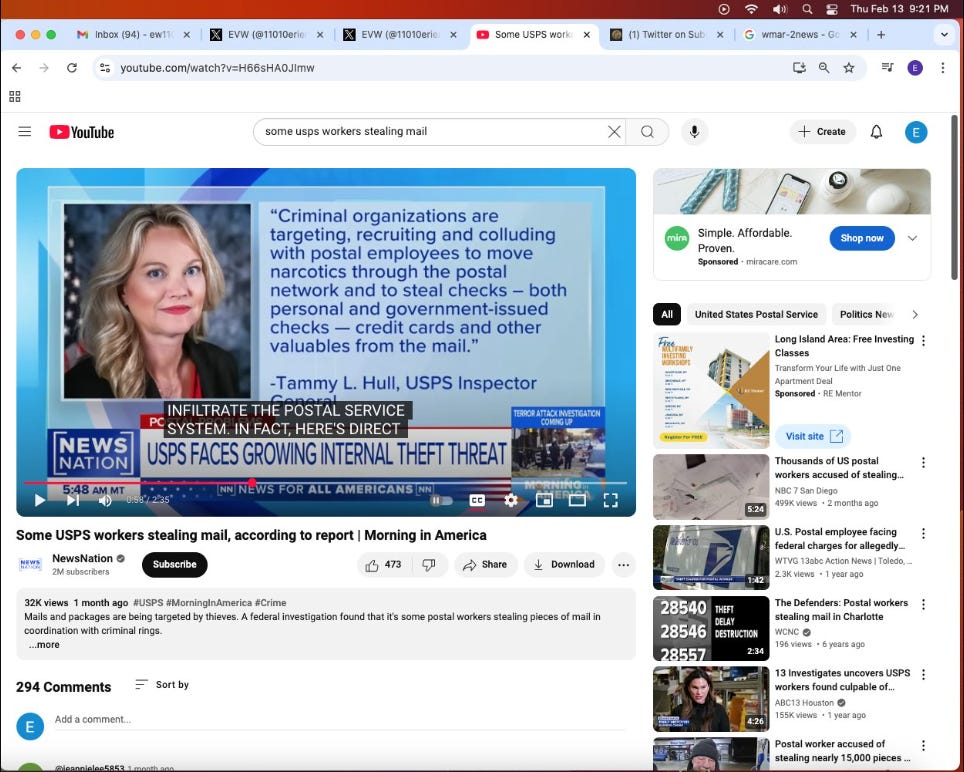Screen dimensions: 964x772
Task: Select United States Postal Service chip
Action: point(756,314)
